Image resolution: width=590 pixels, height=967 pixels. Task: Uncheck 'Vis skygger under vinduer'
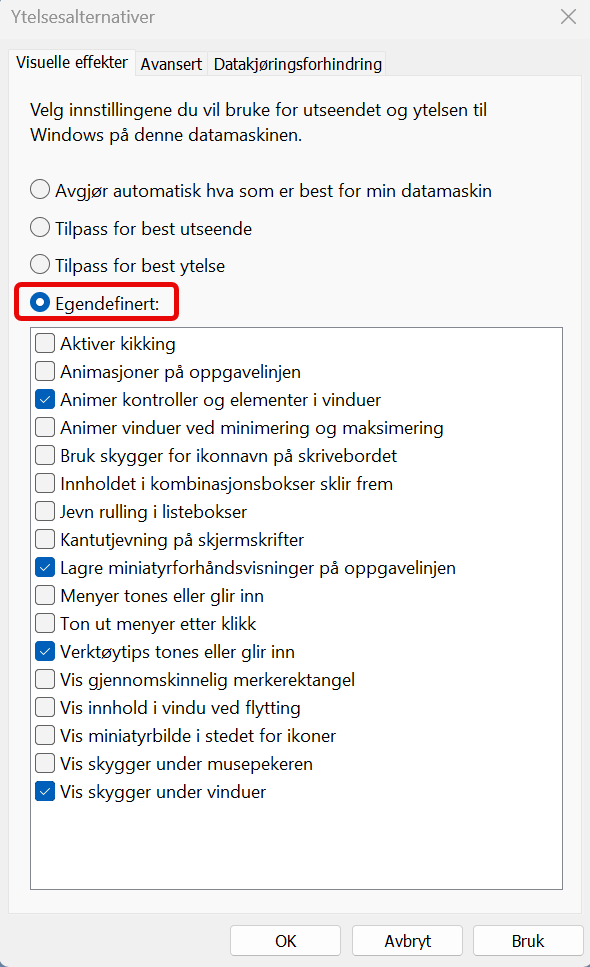coord(44,791)
